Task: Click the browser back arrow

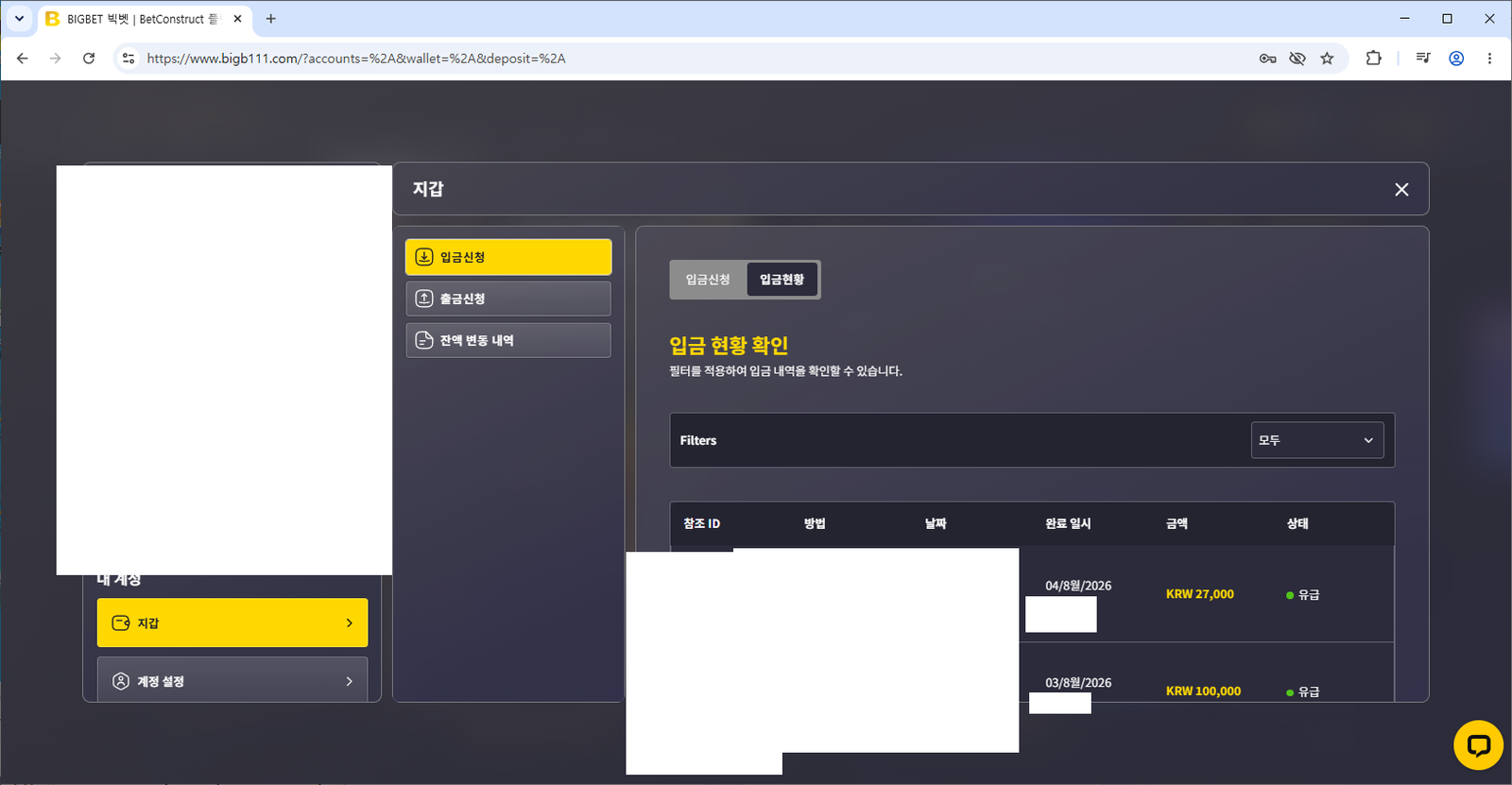Action: click(23, 59)
